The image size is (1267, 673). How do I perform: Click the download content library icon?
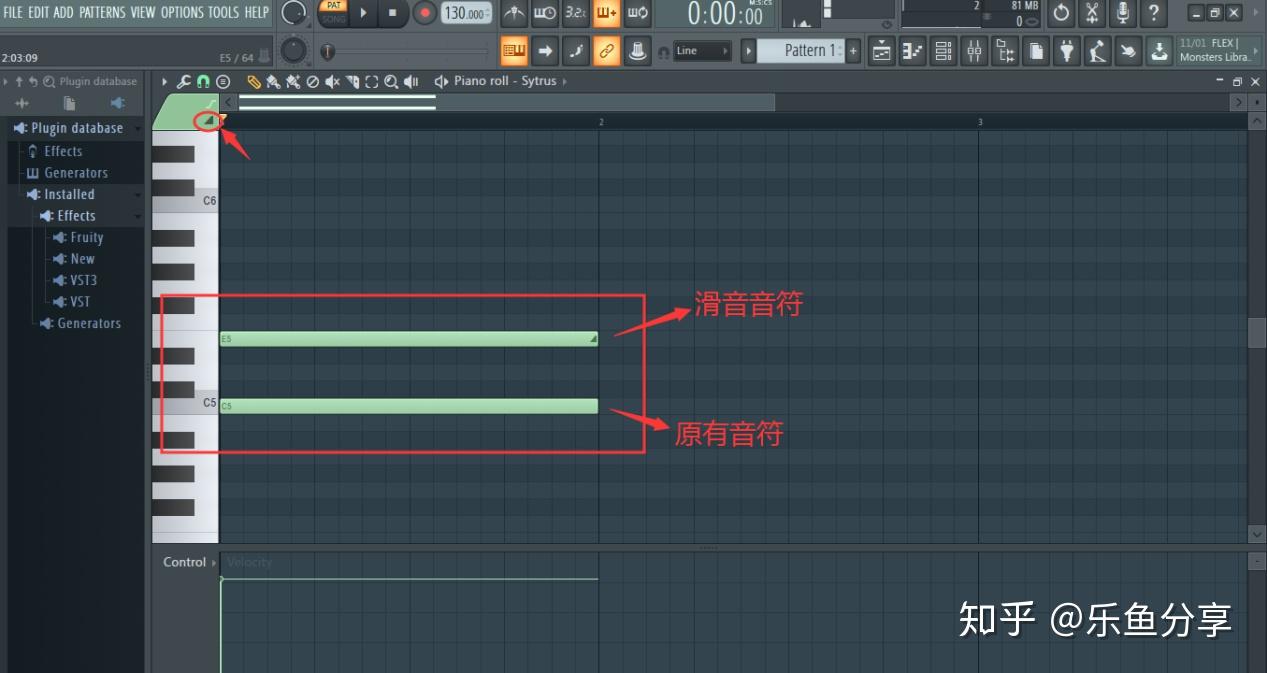(1160, 50)
